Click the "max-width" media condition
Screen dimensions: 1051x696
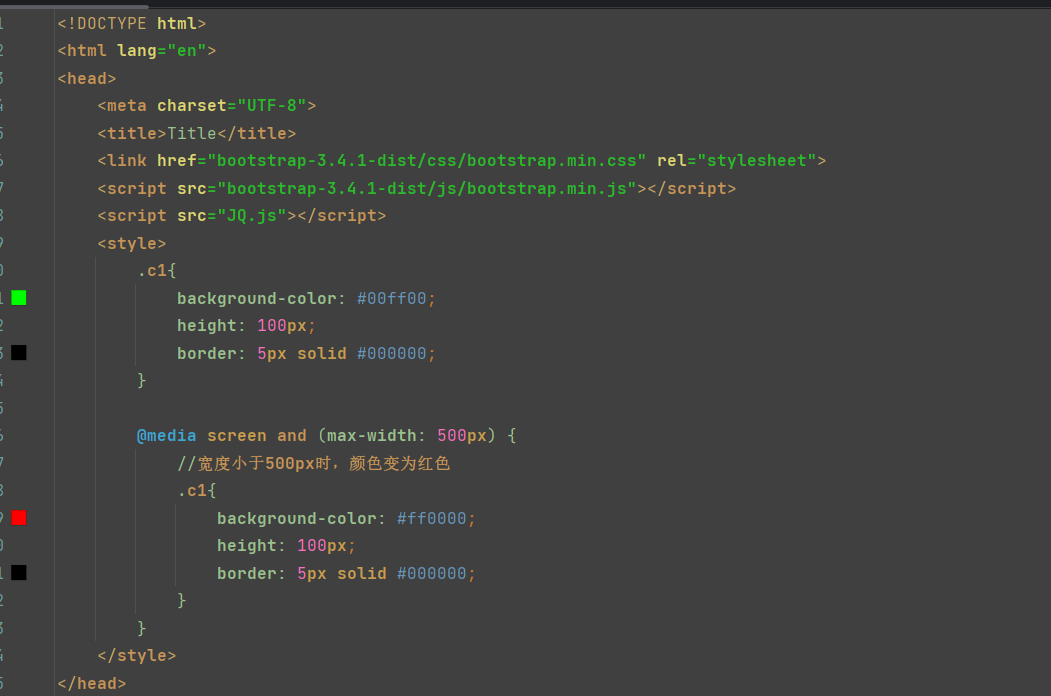point(372,436)
